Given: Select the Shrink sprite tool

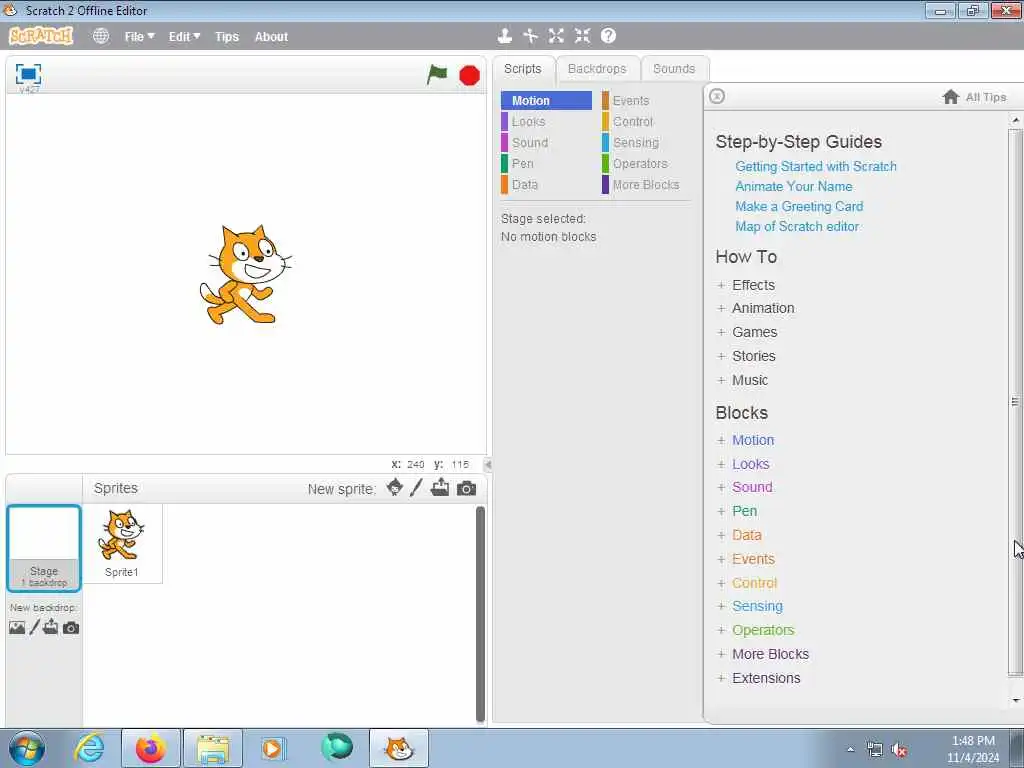Looking at the screenshot, I should click(x=582, y=36).
